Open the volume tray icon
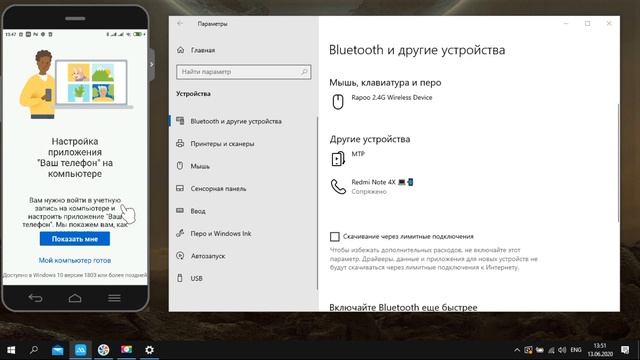This screenshot has height=360, width=640. [562, 350]
